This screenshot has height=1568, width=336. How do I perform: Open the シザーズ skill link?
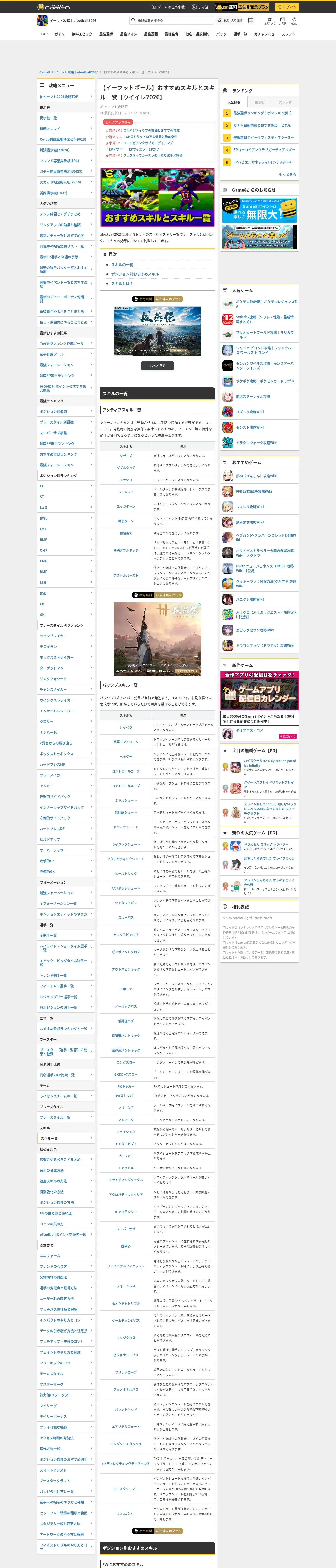click(126, 456)
